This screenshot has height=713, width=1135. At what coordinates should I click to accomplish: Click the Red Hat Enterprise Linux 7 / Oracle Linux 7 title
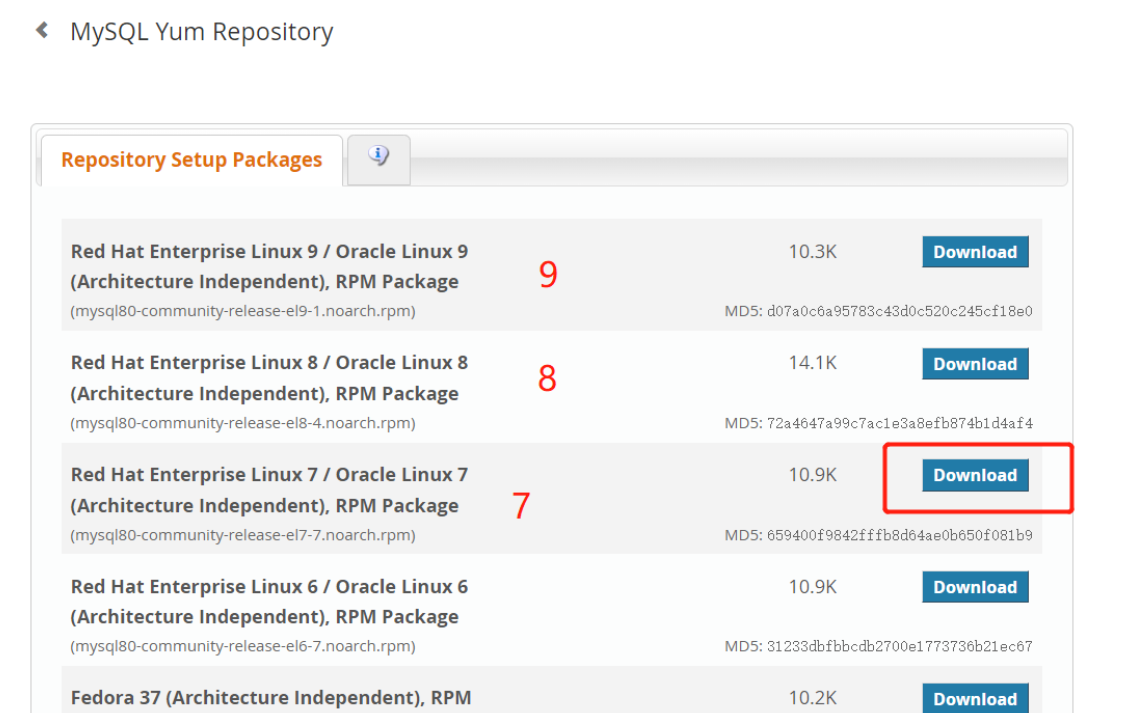coord(269,490)
